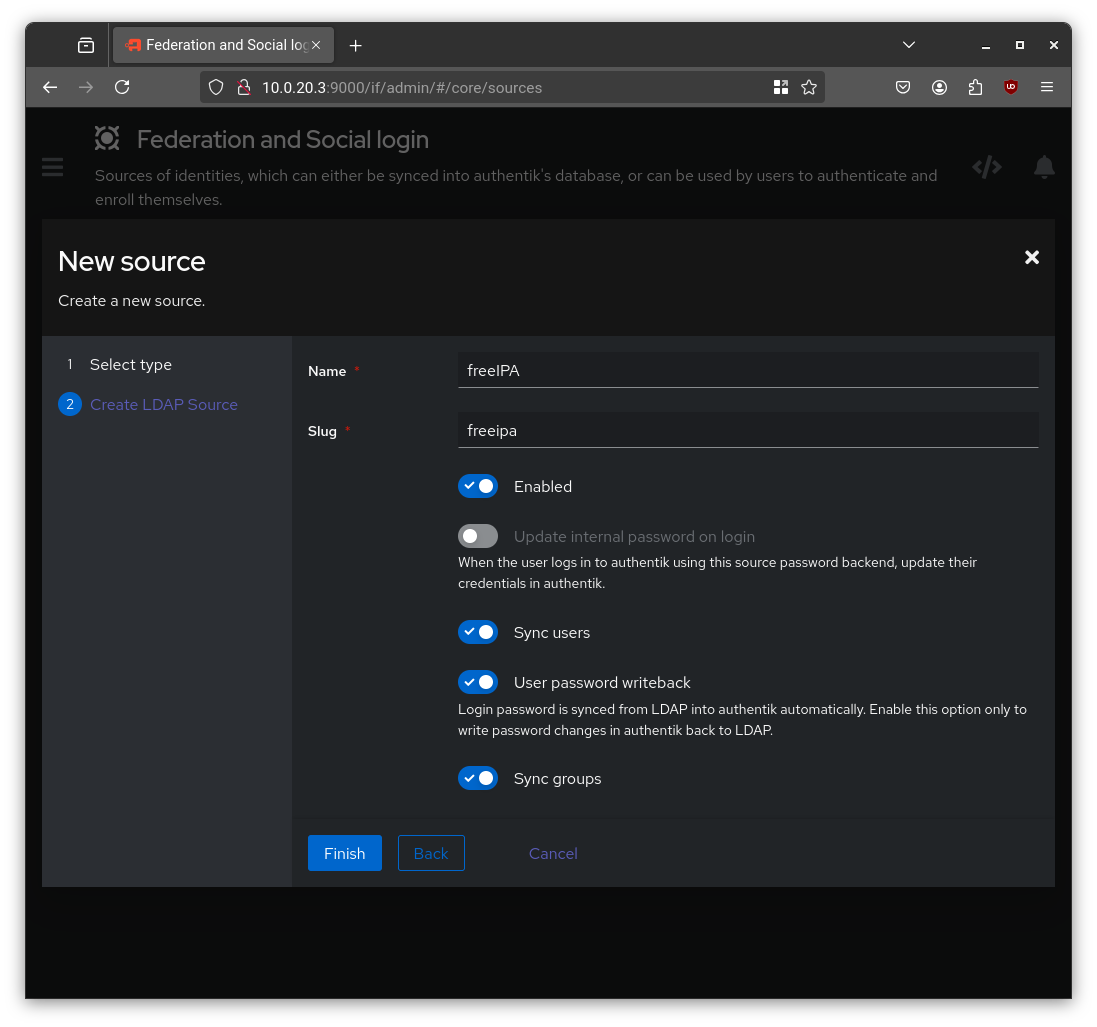This screenshot has height=1027, width=1097.
Task: Click the Federation and Social login page header icon
Action: pyautogui.click(x=107, y=139)
